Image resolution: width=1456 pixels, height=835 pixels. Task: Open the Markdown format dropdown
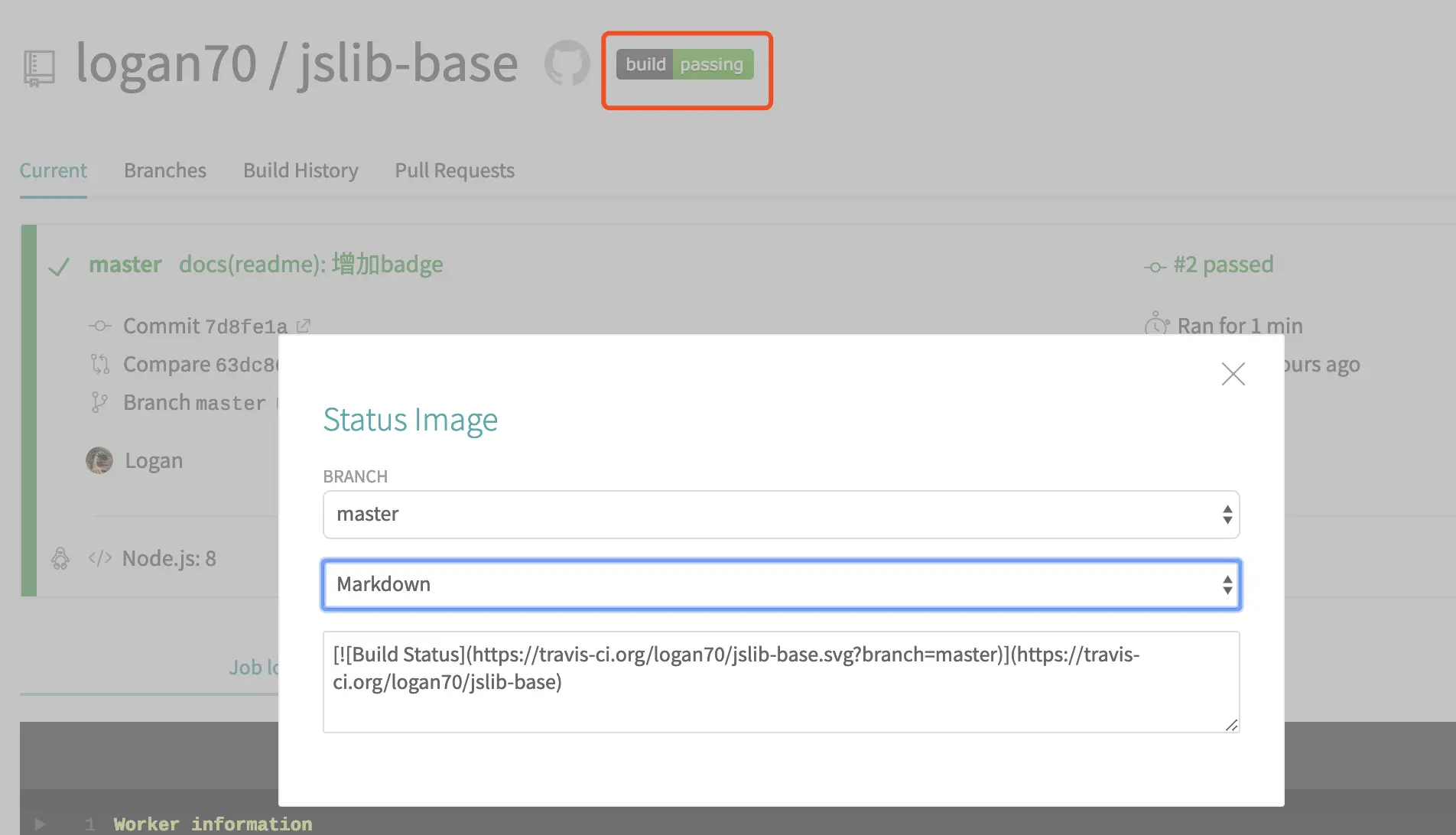781,585
